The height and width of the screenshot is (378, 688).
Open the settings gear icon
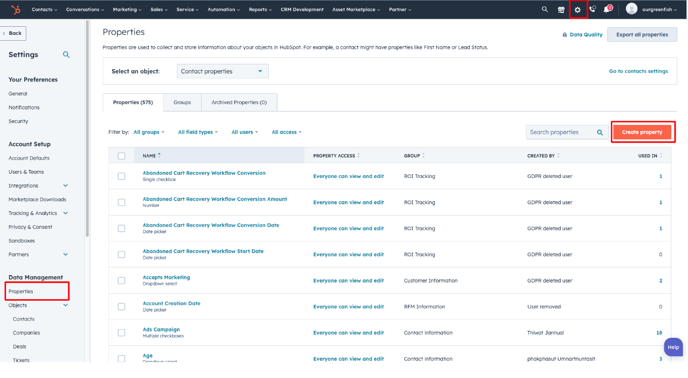pyautogui.click(x=577, y=10)
